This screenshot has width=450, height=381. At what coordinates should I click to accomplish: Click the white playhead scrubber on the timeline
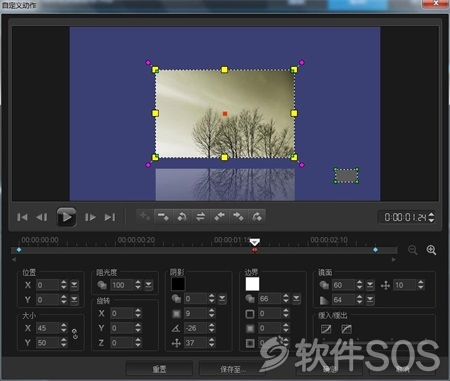click(255, 242)
